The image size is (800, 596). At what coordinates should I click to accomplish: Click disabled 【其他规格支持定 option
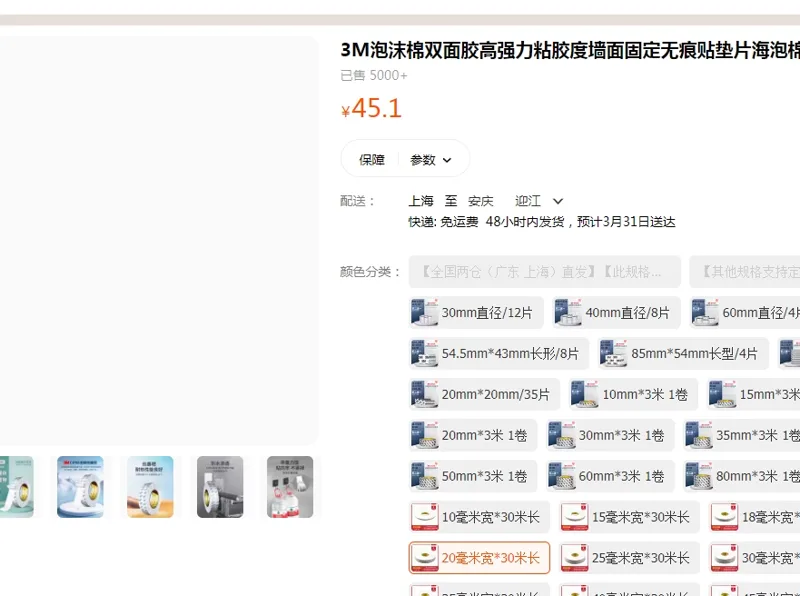(x=745, y=272)
